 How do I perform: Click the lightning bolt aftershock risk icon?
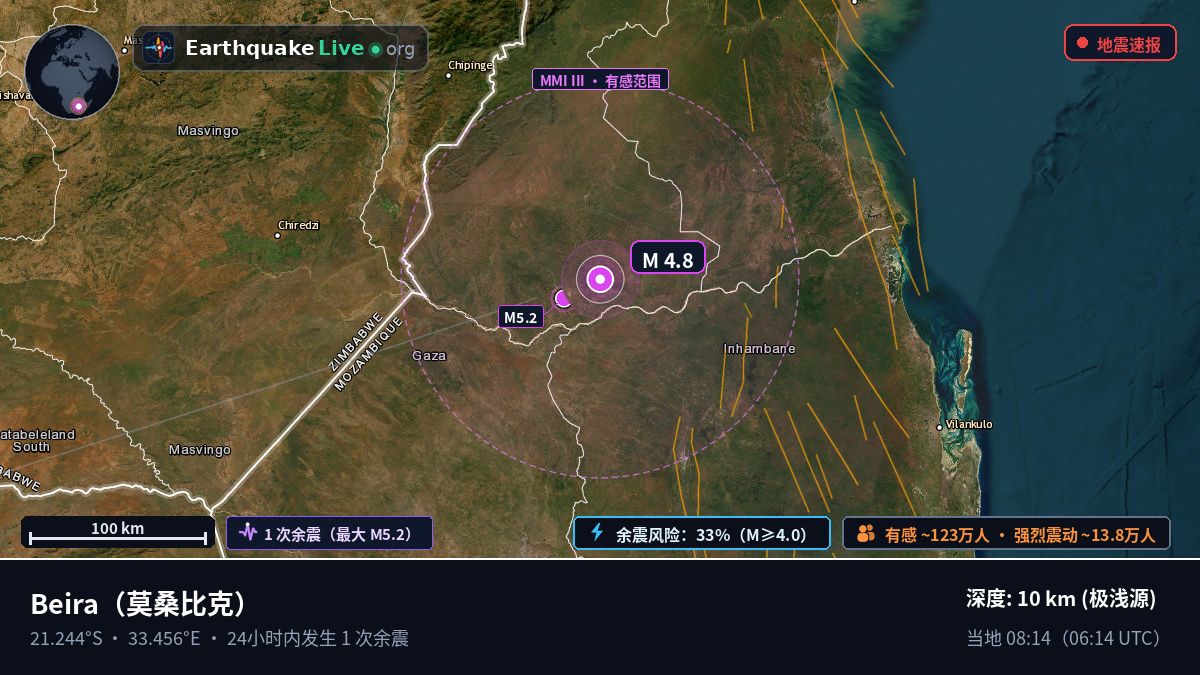[597, 533]
